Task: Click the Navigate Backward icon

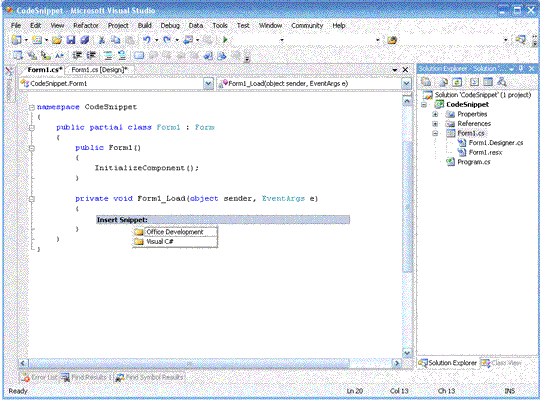Action: click(188, 40)
